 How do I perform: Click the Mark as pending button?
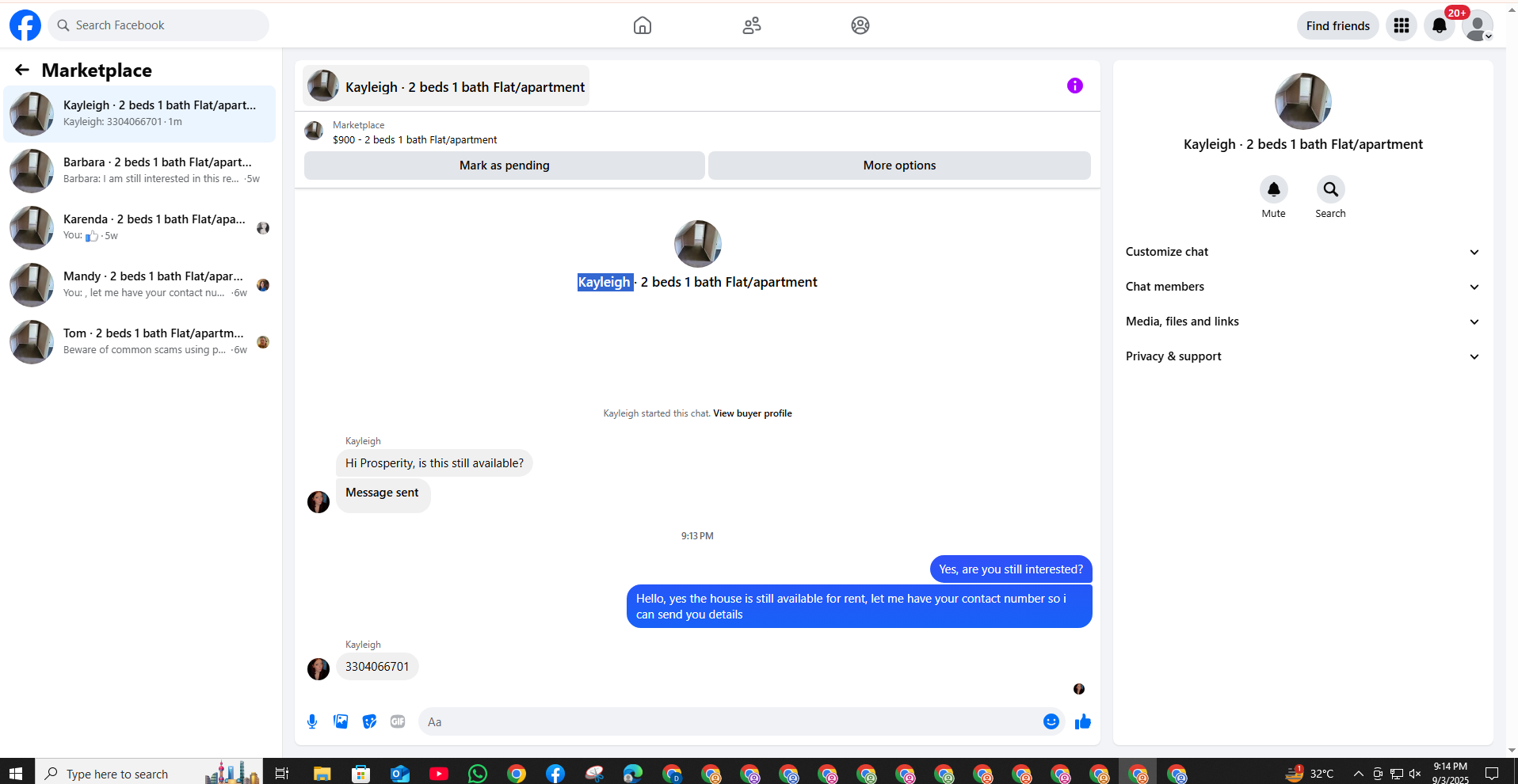(505, 166)
